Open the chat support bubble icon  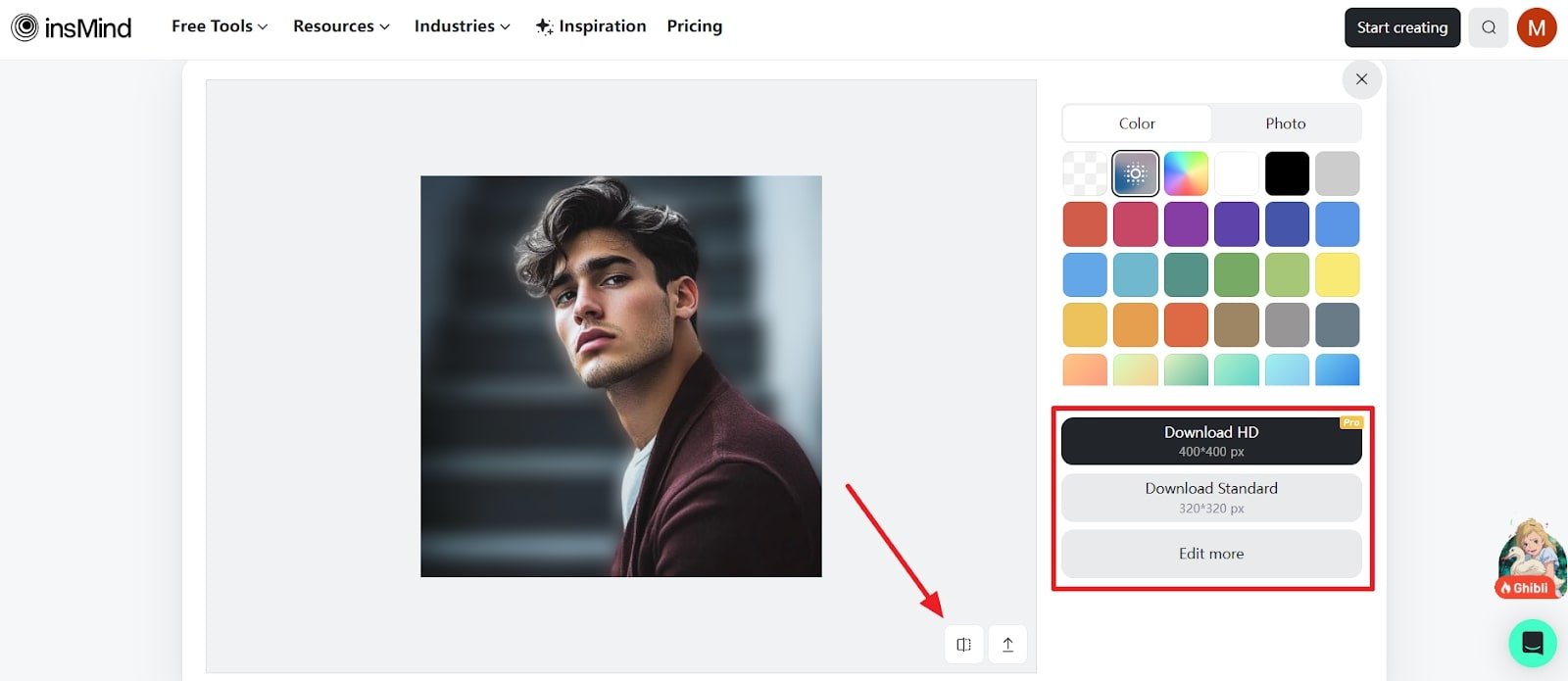point(1533,643)
